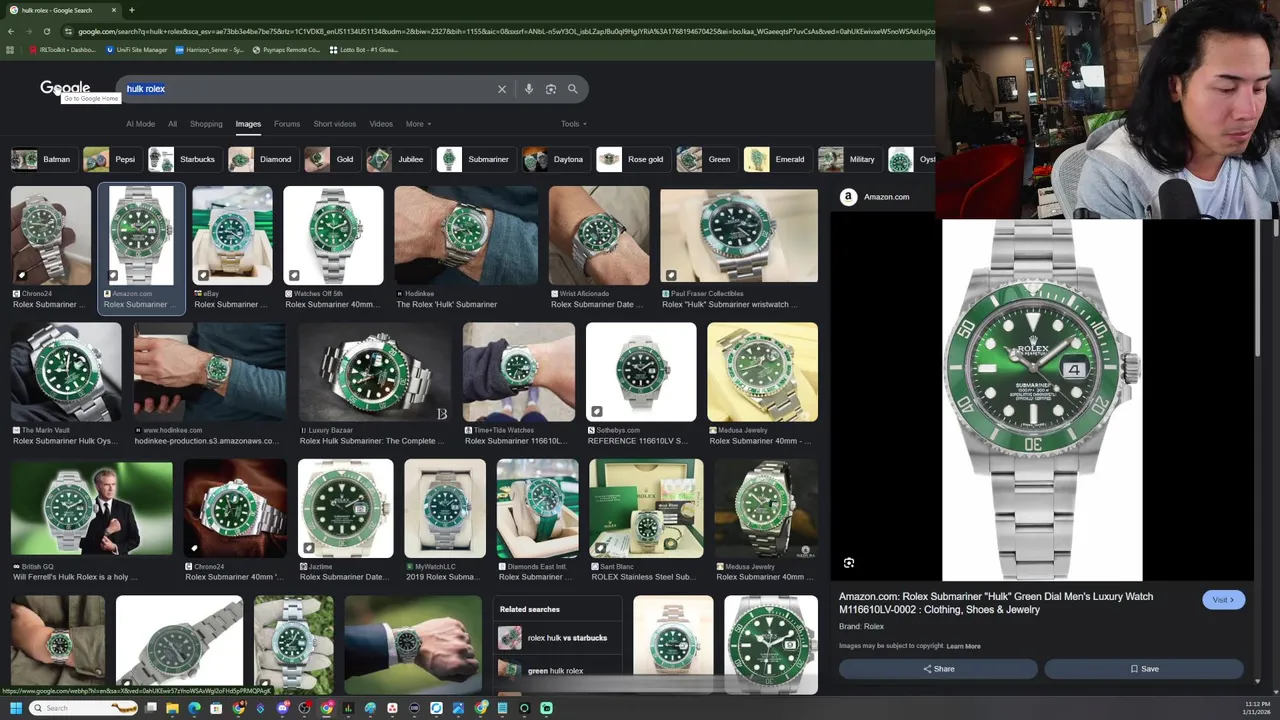This screenshot has height=720, width=1280.
Task: Open the eBay Rolex Submariner thumbnail
Action: click(x=232, y=235)
